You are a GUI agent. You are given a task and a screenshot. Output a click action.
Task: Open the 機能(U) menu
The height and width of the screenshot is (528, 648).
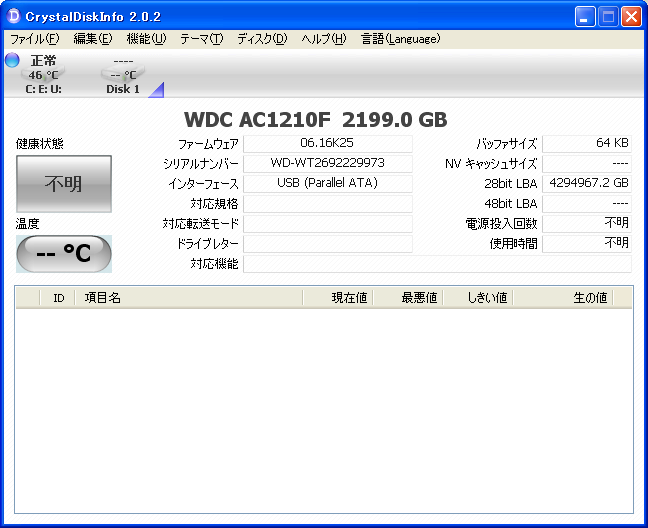click(x=146, y=39)
